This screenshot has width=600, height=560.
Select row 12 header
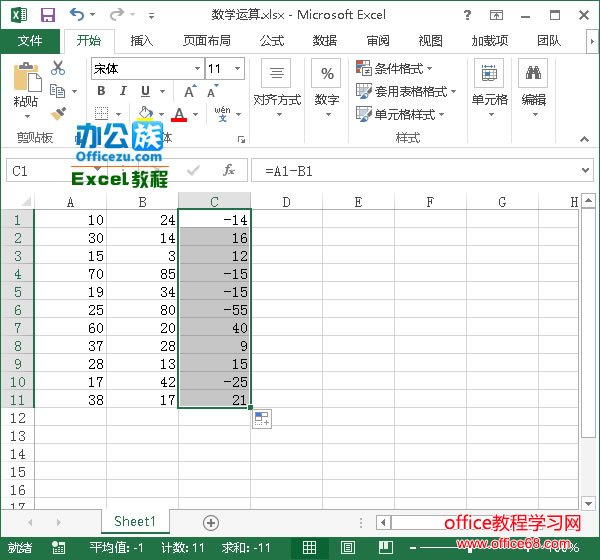[x=18, y=418]
